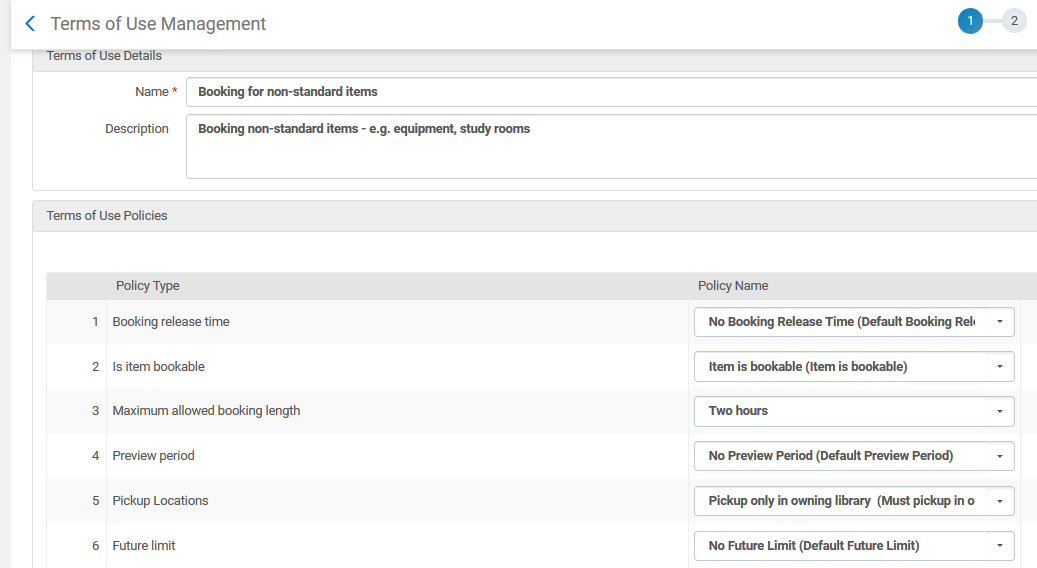Select the Is item bookable row label
Image resolution: width=1037 pixels, height=568 pixels.
click(x=158, y=367)
